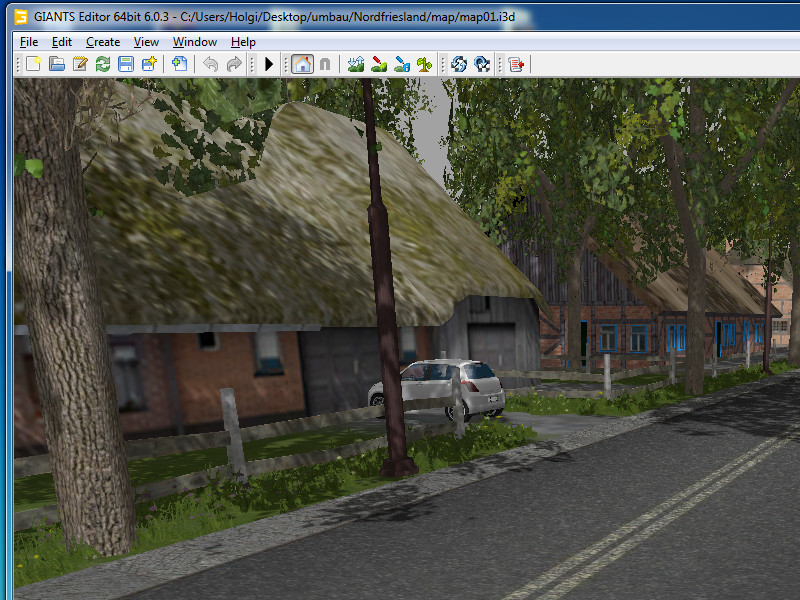The height and width of the screenshot is (600, 800).
Task: Select the blue terrain info layer paint icon
Action: click(402, 64)
